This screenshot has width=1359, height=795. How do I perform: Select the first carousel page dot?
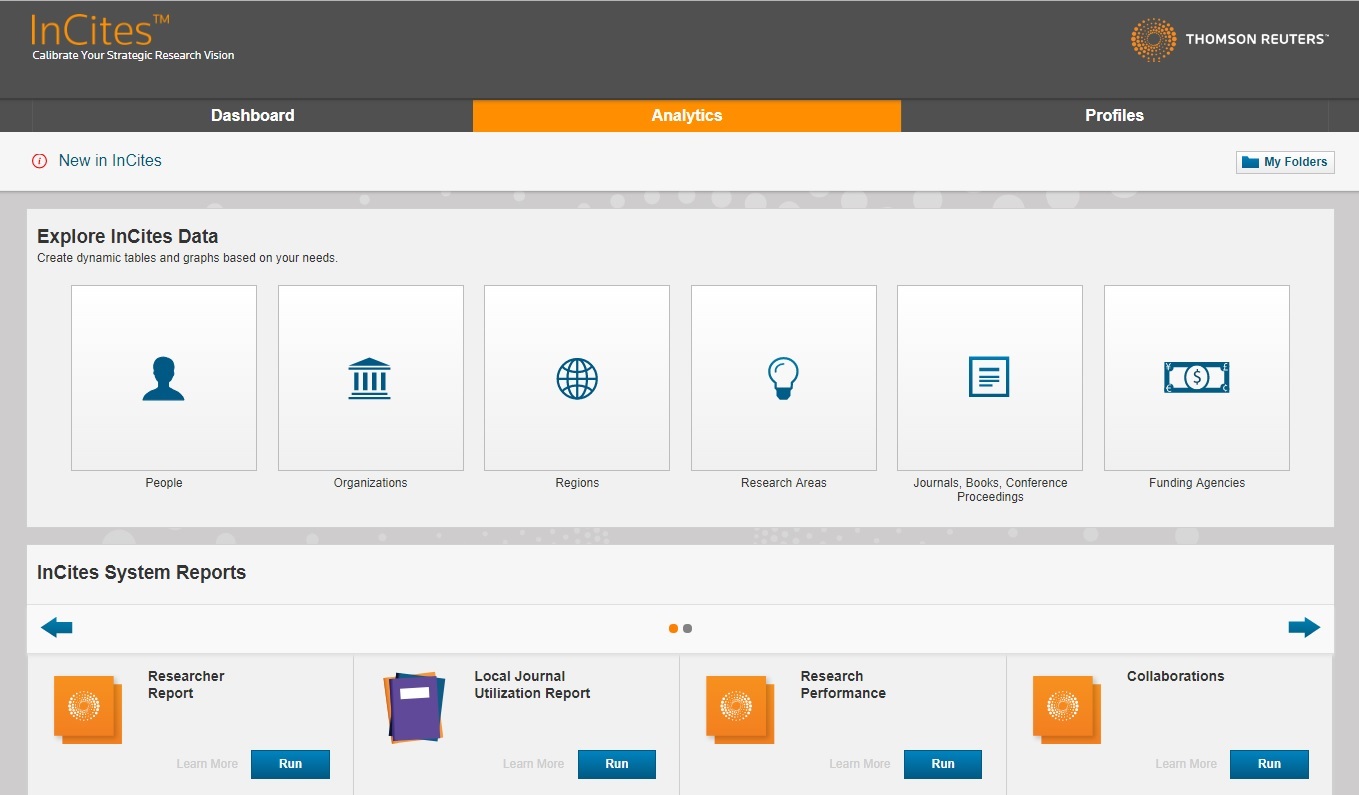pyautogui.click(x=673, y=629)
